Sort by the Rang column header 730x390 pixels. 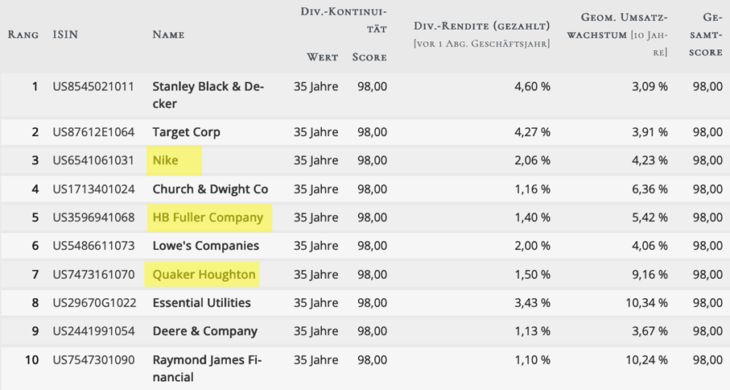point(23,34)
